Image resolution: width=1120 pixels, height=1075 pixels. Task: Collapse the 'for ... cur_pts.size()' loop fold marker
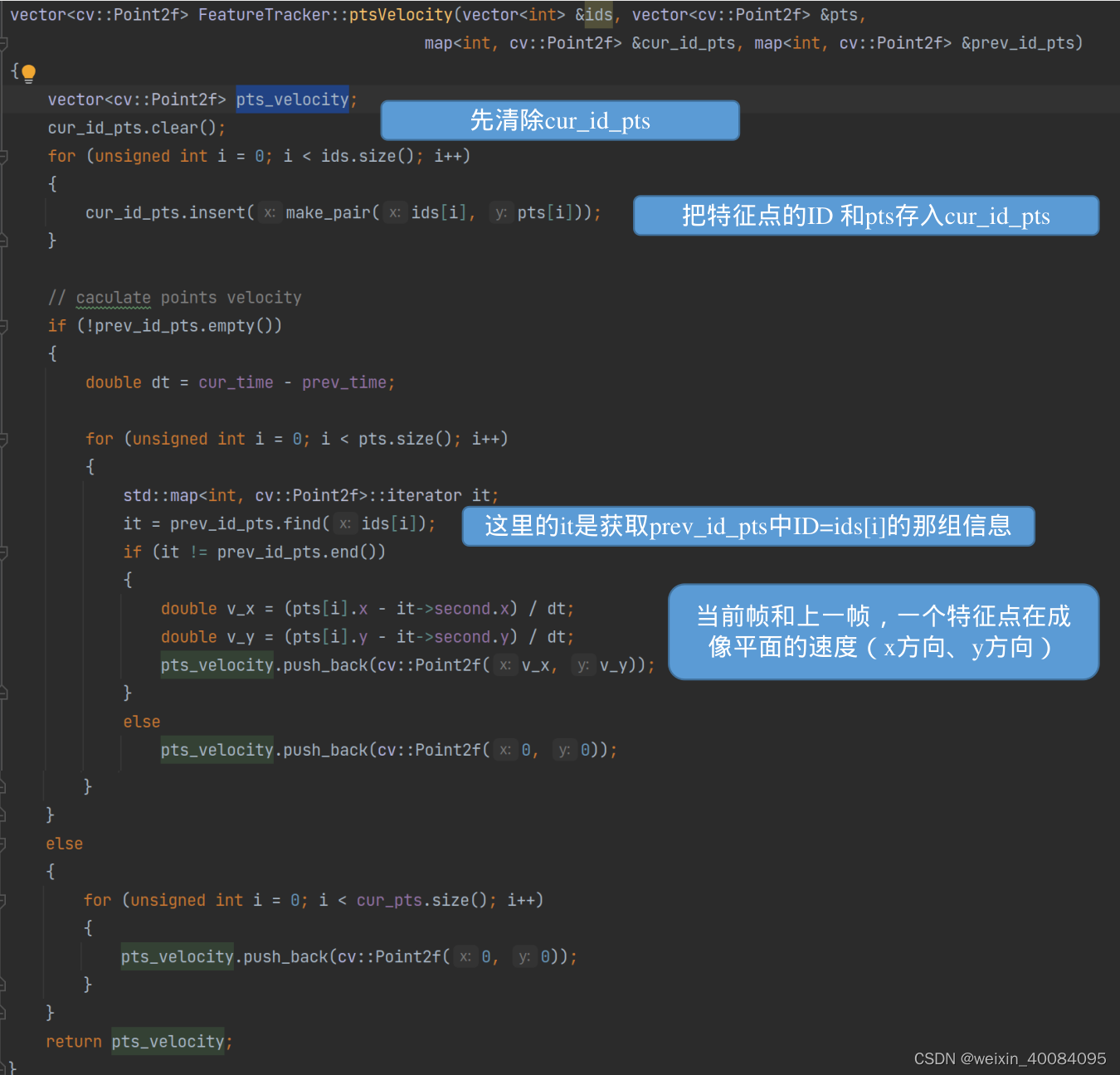[x=3, y=900]
